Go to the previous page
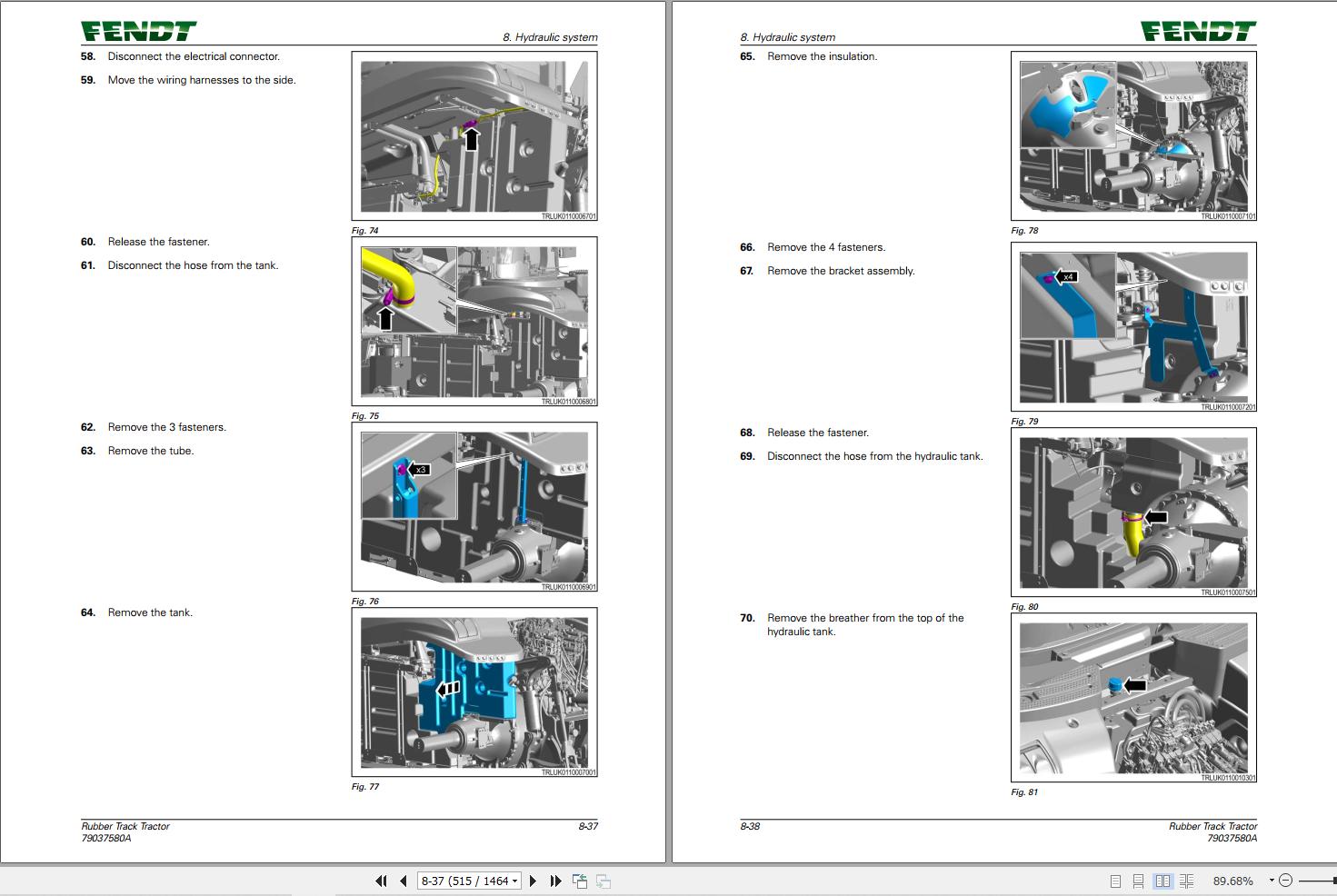The image size is (1337, 896). click(x=403, y=881)
